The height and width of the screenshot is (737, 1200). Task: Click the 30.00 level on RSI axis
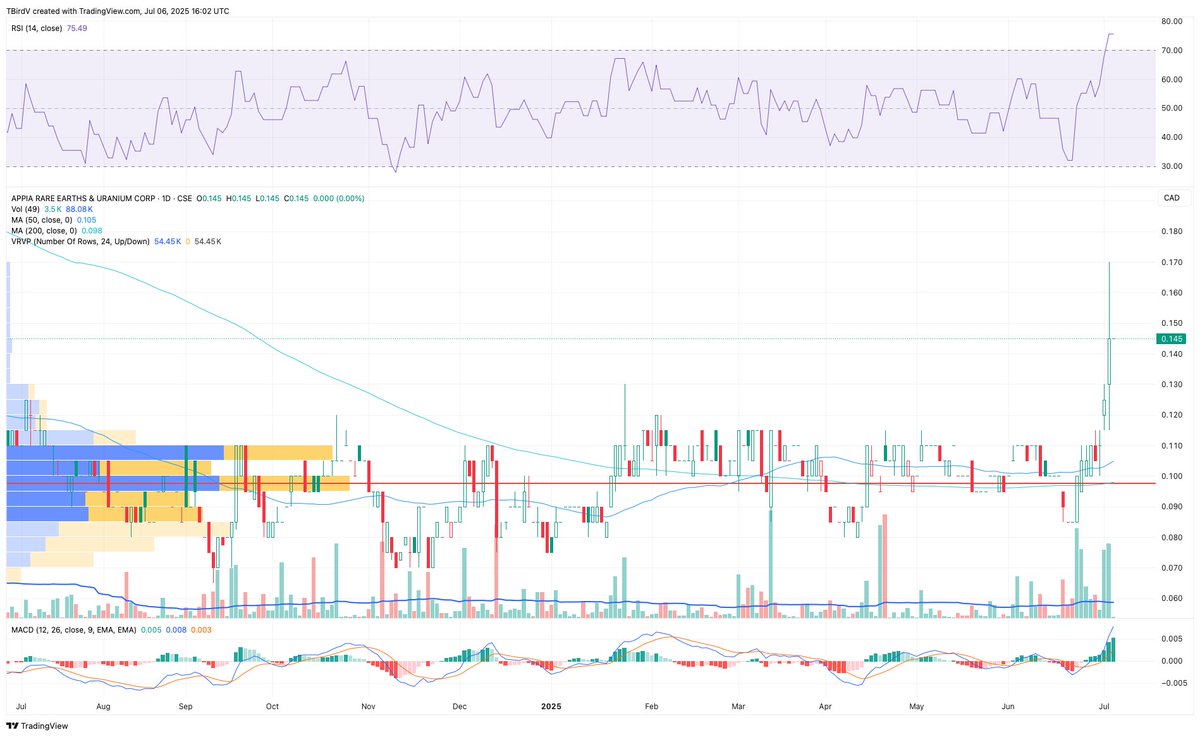coord(1173,166)
